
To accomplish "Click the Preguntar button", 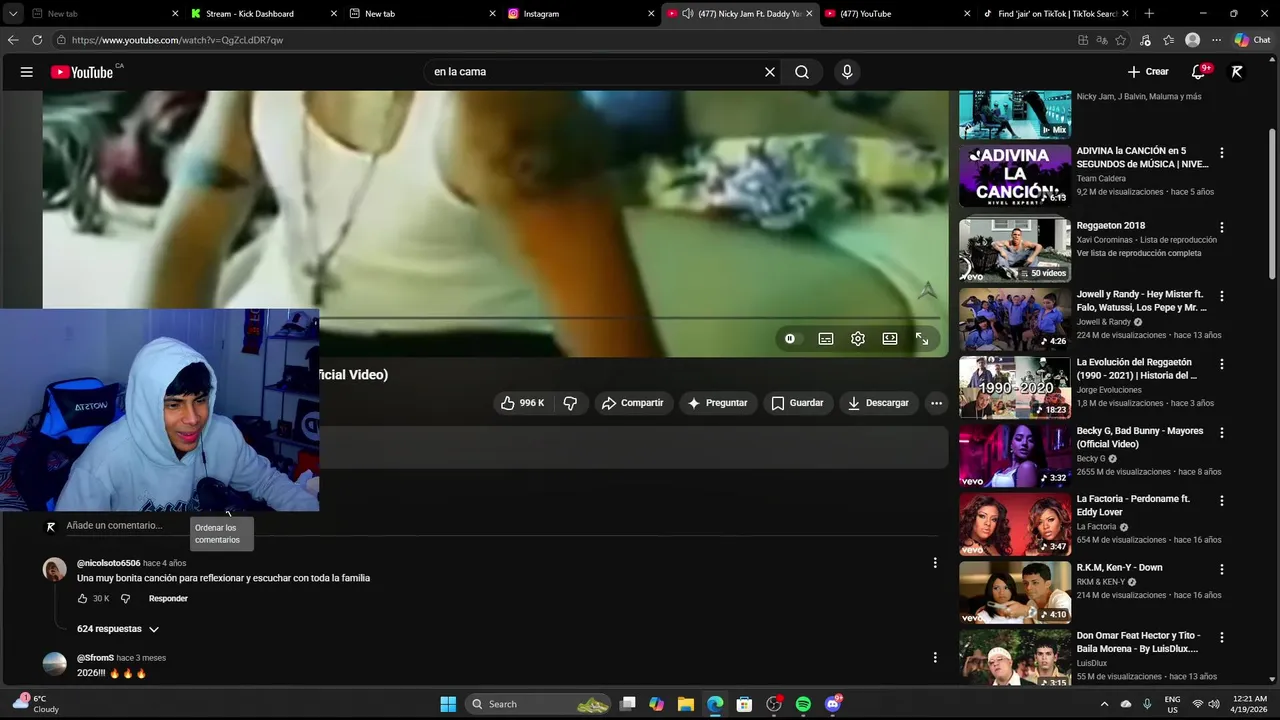I will (718, 403).
